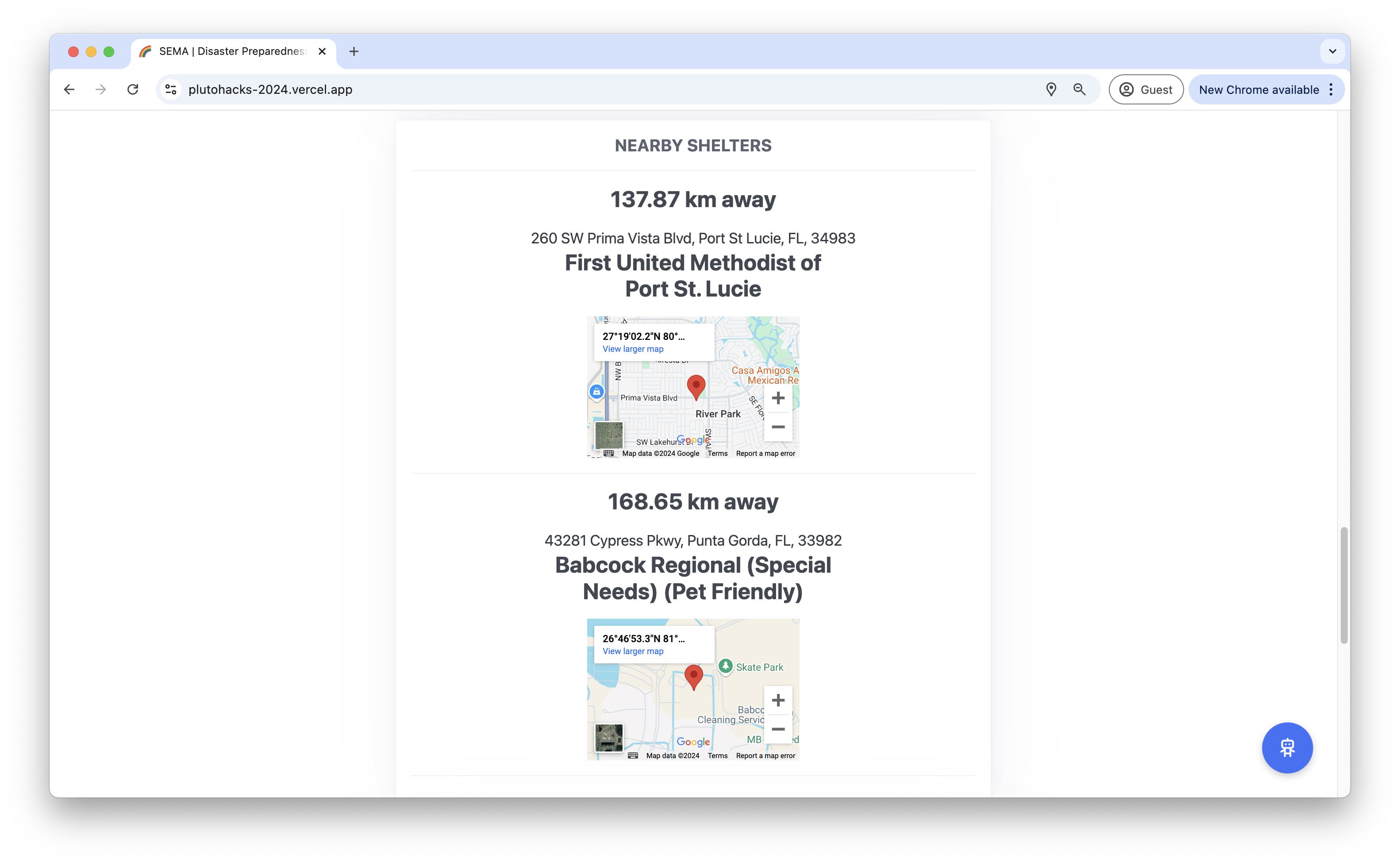
Task: Zoom in on the Port St. Lucie map
Action: pyautogui.click(x=777, y=398)
